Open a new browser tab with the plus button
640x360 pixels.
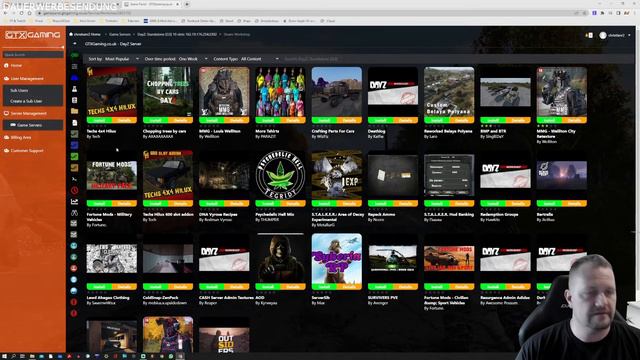coord(187,4)
